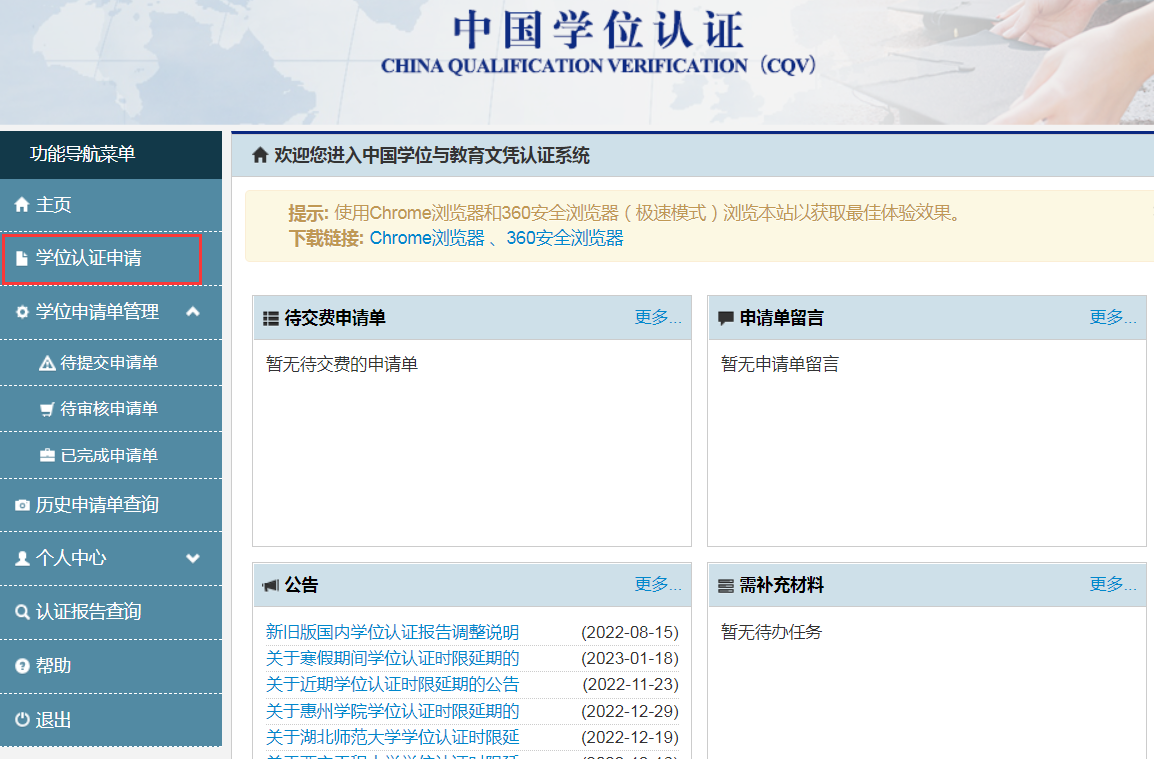1154x759 pixels.
Task: Select the document icon next to 学位认证申请
Action: [x=21, y=257]
